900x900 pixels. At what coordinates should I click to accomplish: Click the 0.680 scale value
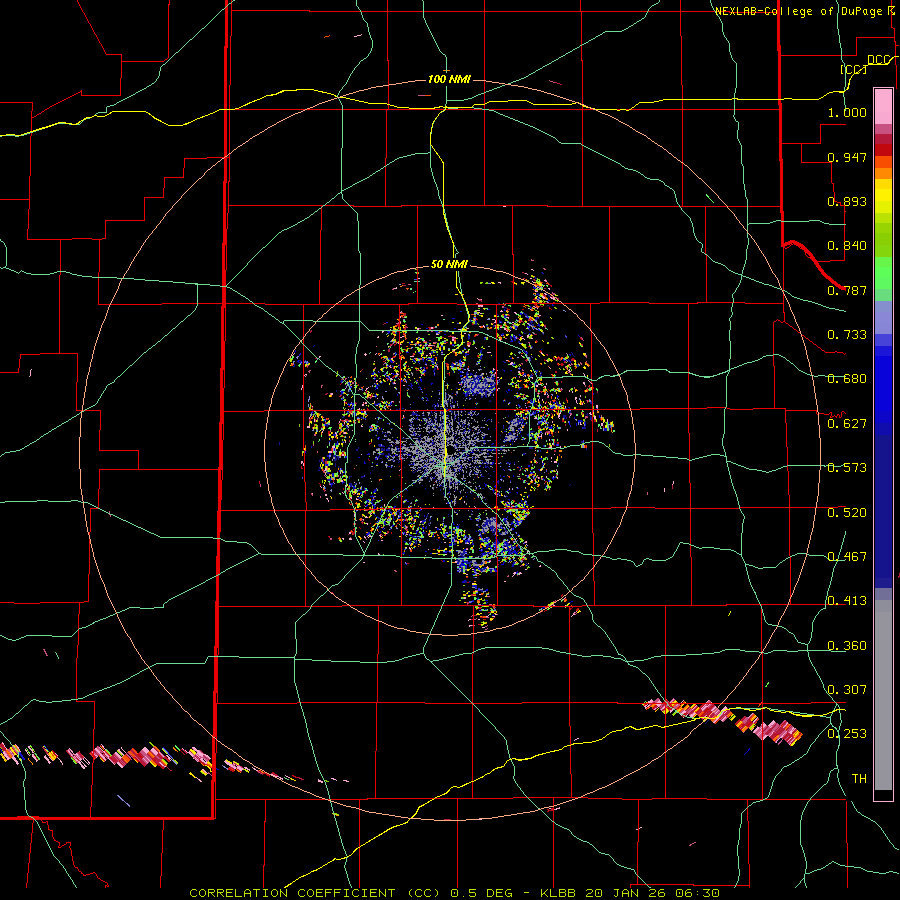847,379
